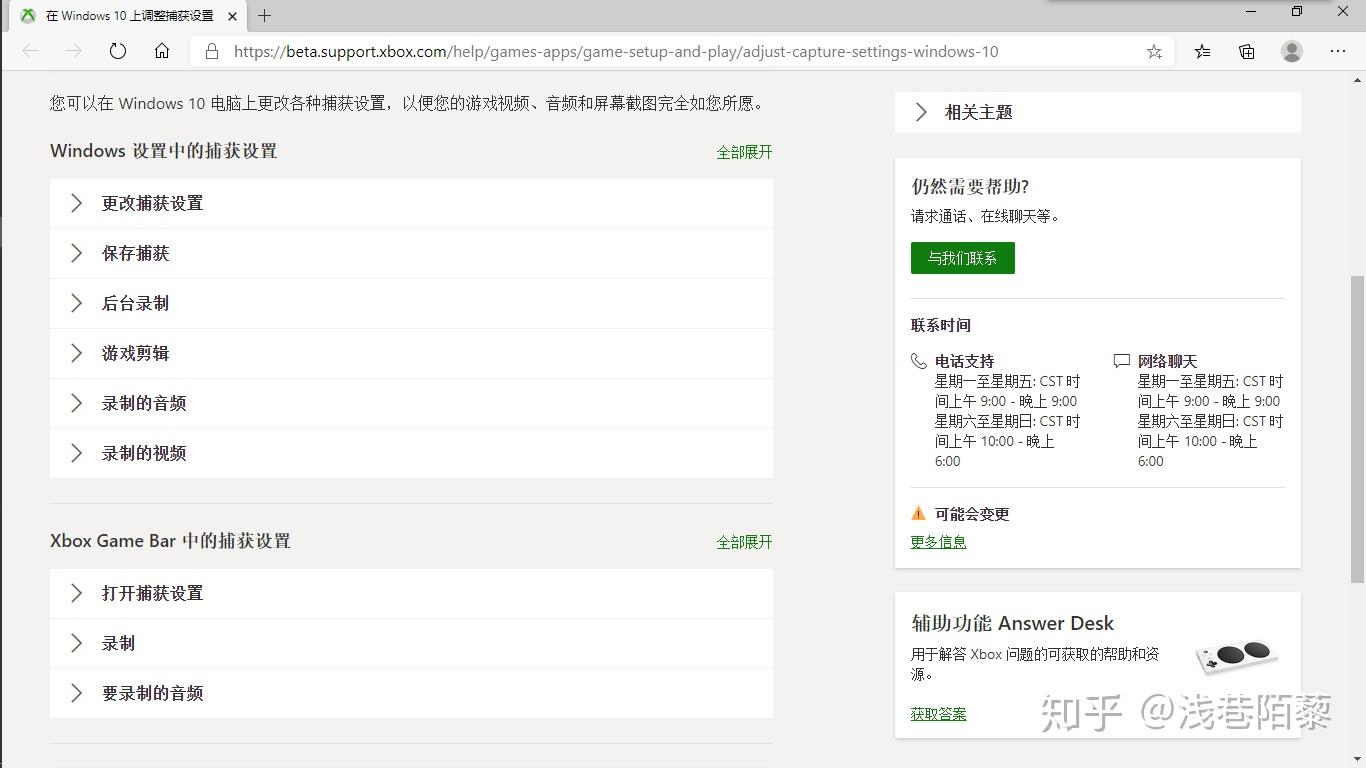Open the favorites list icon

(1202, 51)
